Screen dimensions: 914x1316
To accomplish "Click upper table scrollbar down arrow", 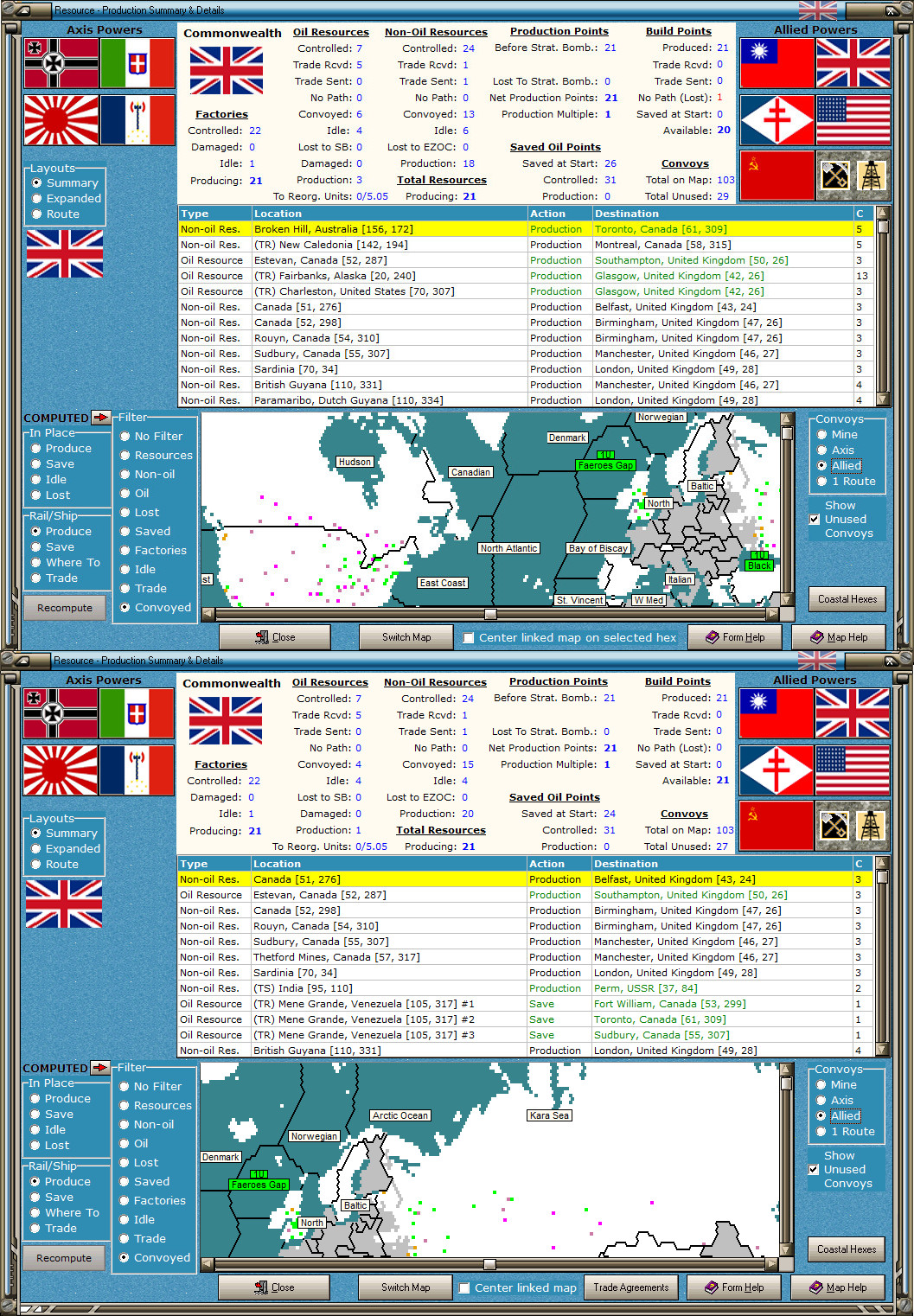I will pos(883,399).
